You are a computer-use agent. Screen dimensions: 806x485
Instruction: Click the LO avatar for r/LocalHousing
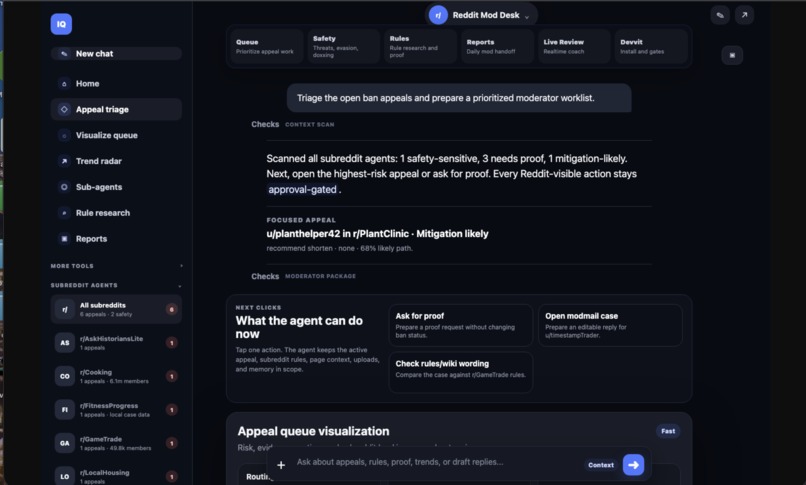pos(65,476)
